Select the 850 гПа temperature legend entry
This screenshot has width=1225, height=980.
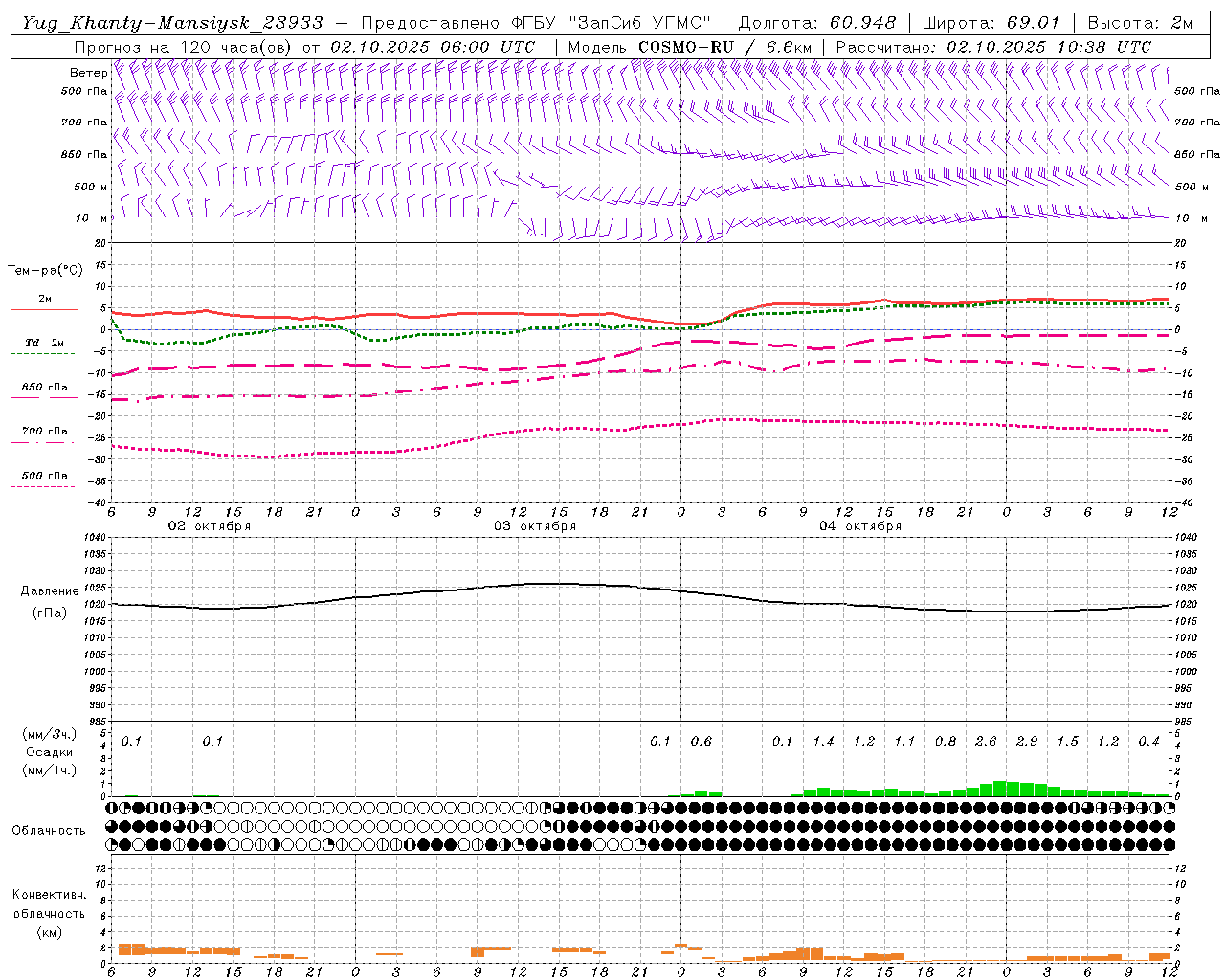[45, 388]
